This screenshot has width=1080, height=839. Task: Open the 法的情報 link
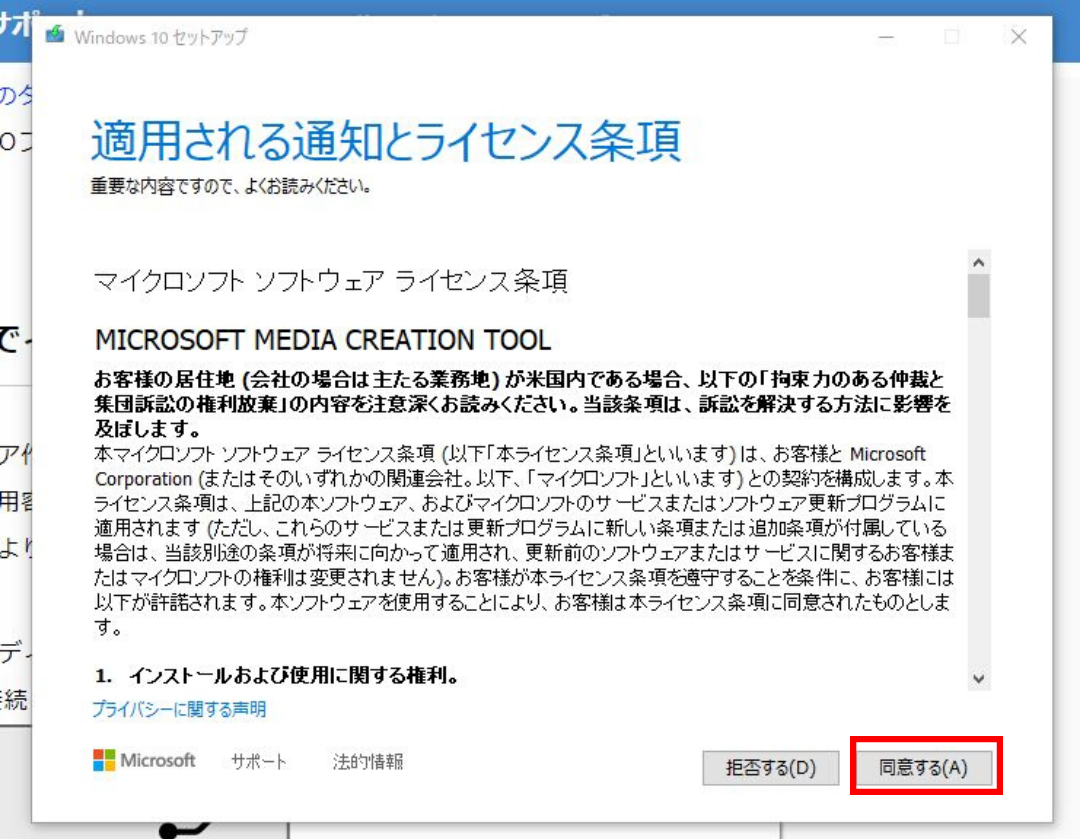coord(368,761)
